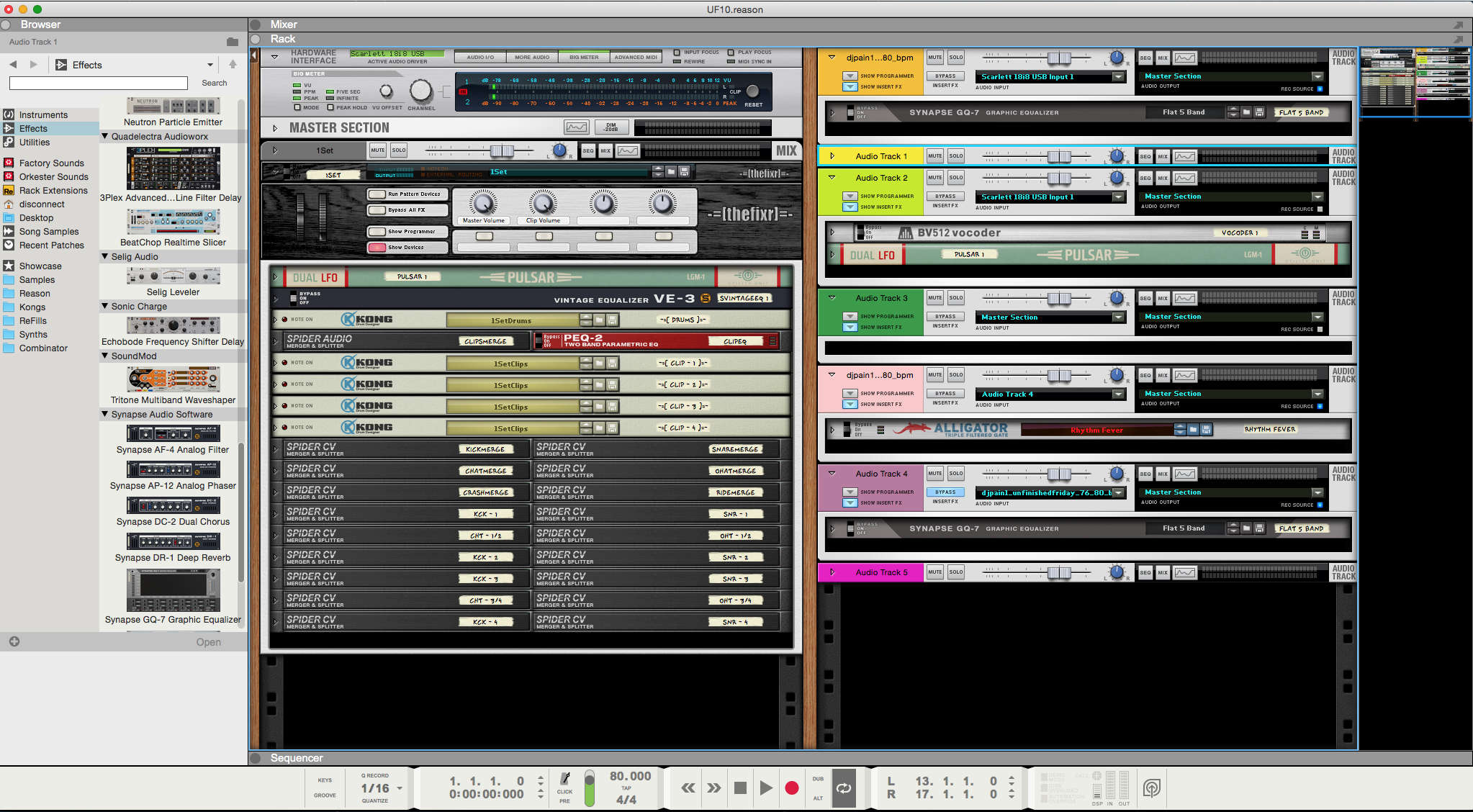Image resolution: width=1473 pixels, height=812 pixels.
Task: Click the Tritone Multiband Waveshaper thumbnail
Action: tap(173, 379)
